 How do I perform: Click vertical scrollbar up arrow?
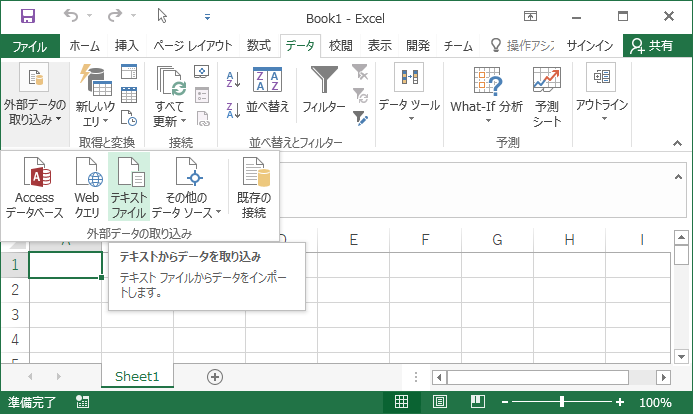click(x=681, y=238)
